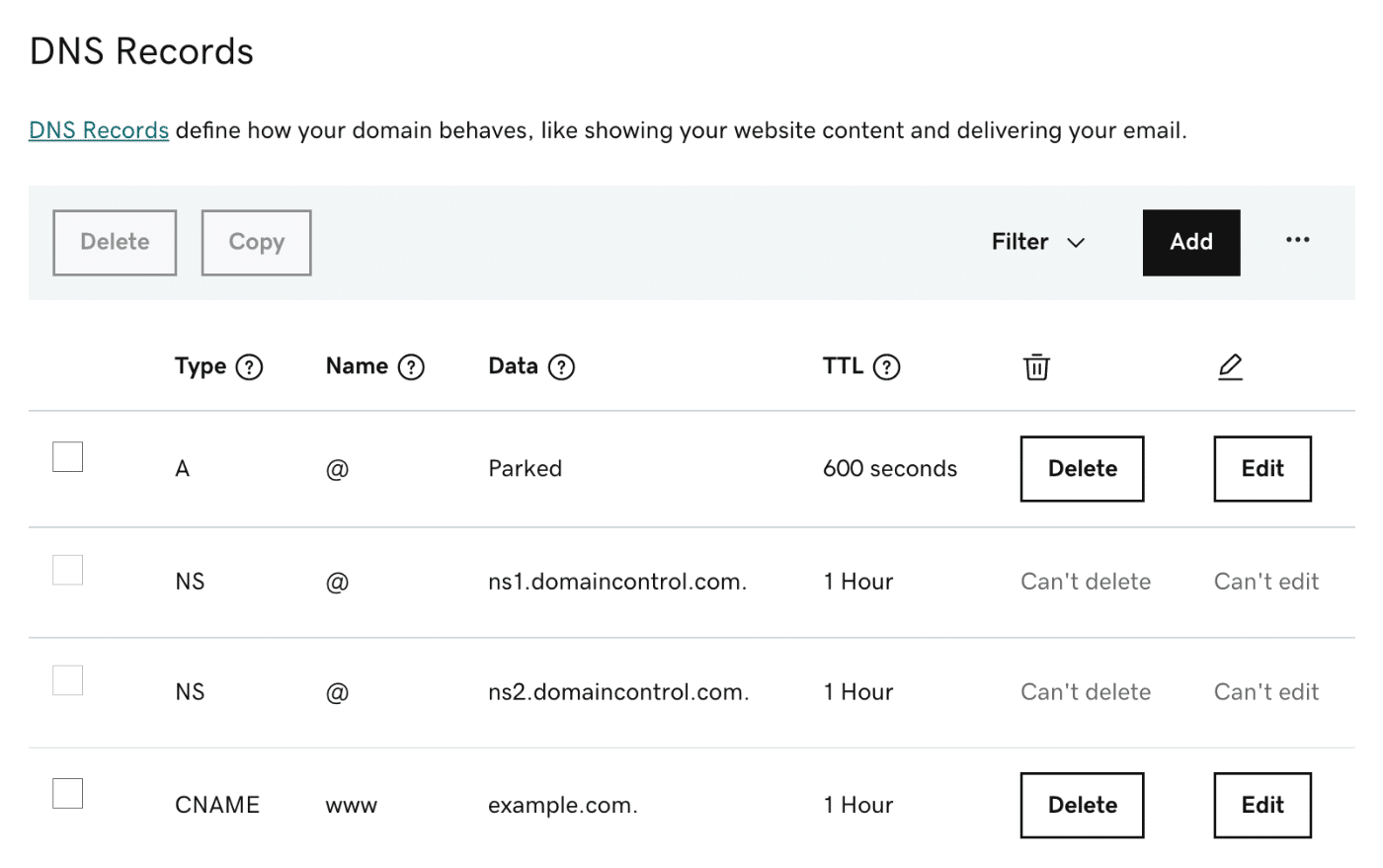Image resolution: width=1383 pixels, height=868 pixels.
Task: Open the DNS Records hyperlink
Action: [99, 129]
